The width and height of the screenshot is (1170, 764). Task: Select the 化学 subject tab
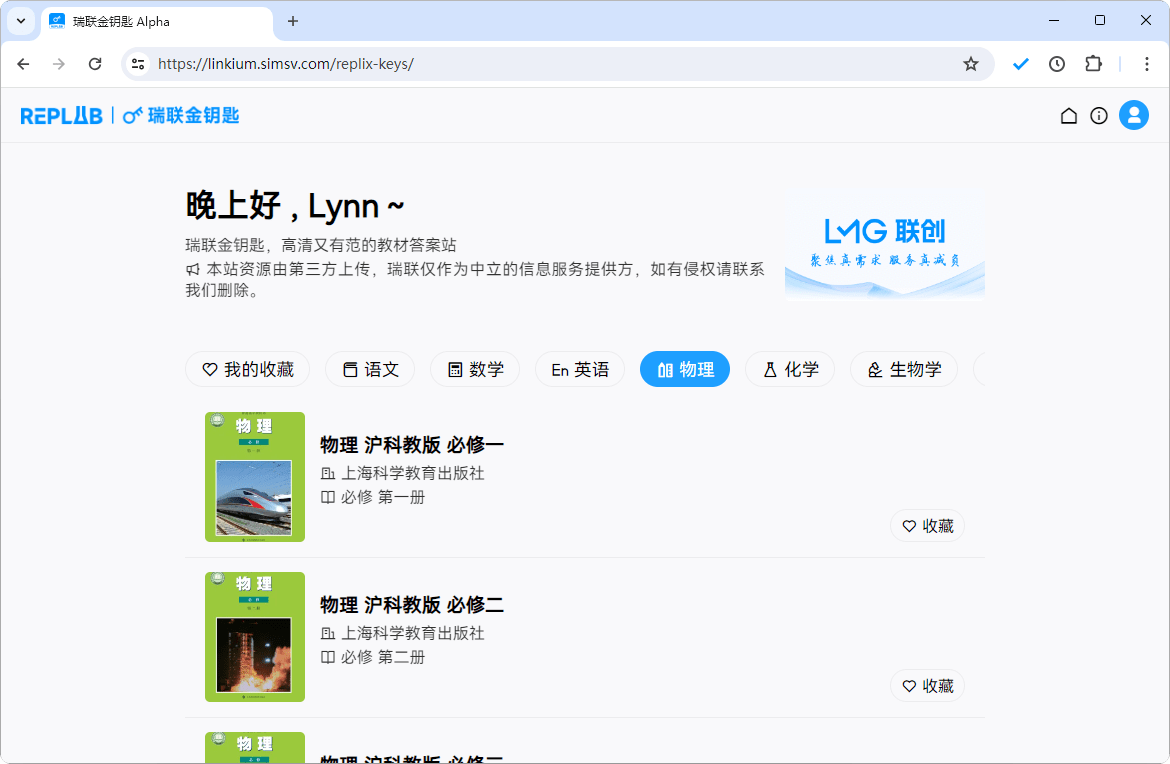[790, 369]
